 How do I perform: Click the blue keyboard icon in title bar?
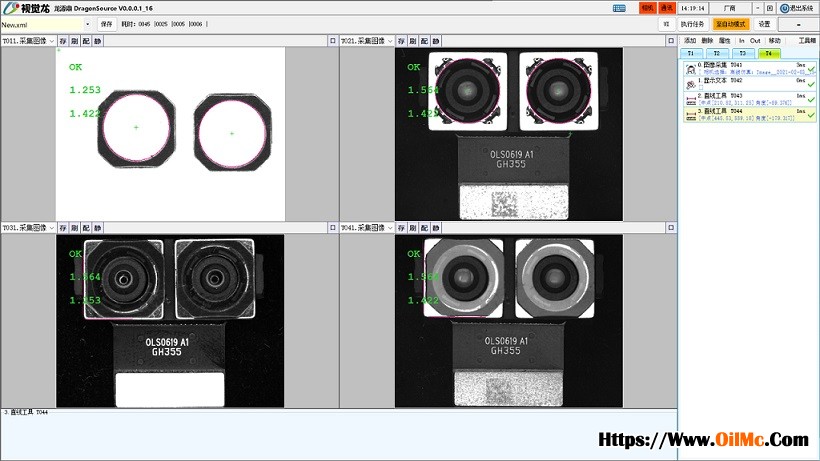pos(619,8)
